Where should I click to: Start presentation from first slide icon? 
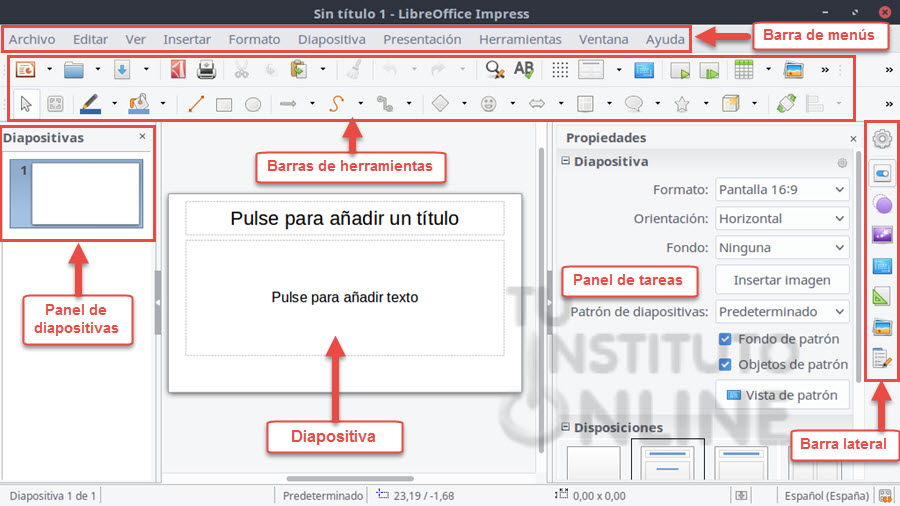pyautogui.click(x=680, y=70)
